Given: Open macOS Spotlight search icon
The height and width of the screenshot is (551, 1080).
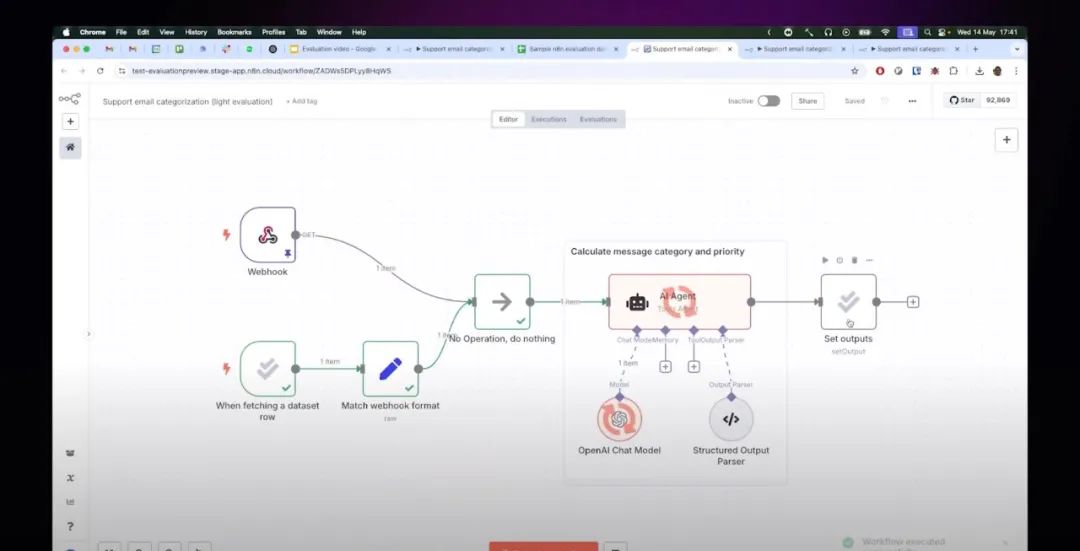Looking at the screenshot, I should point(928,32).
